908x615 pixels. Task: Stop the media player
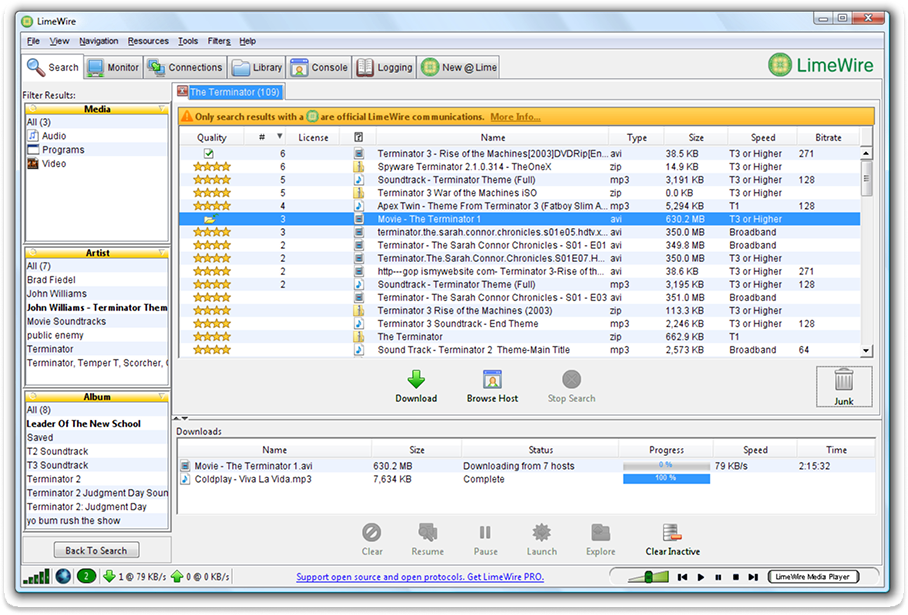pos(735,577)
